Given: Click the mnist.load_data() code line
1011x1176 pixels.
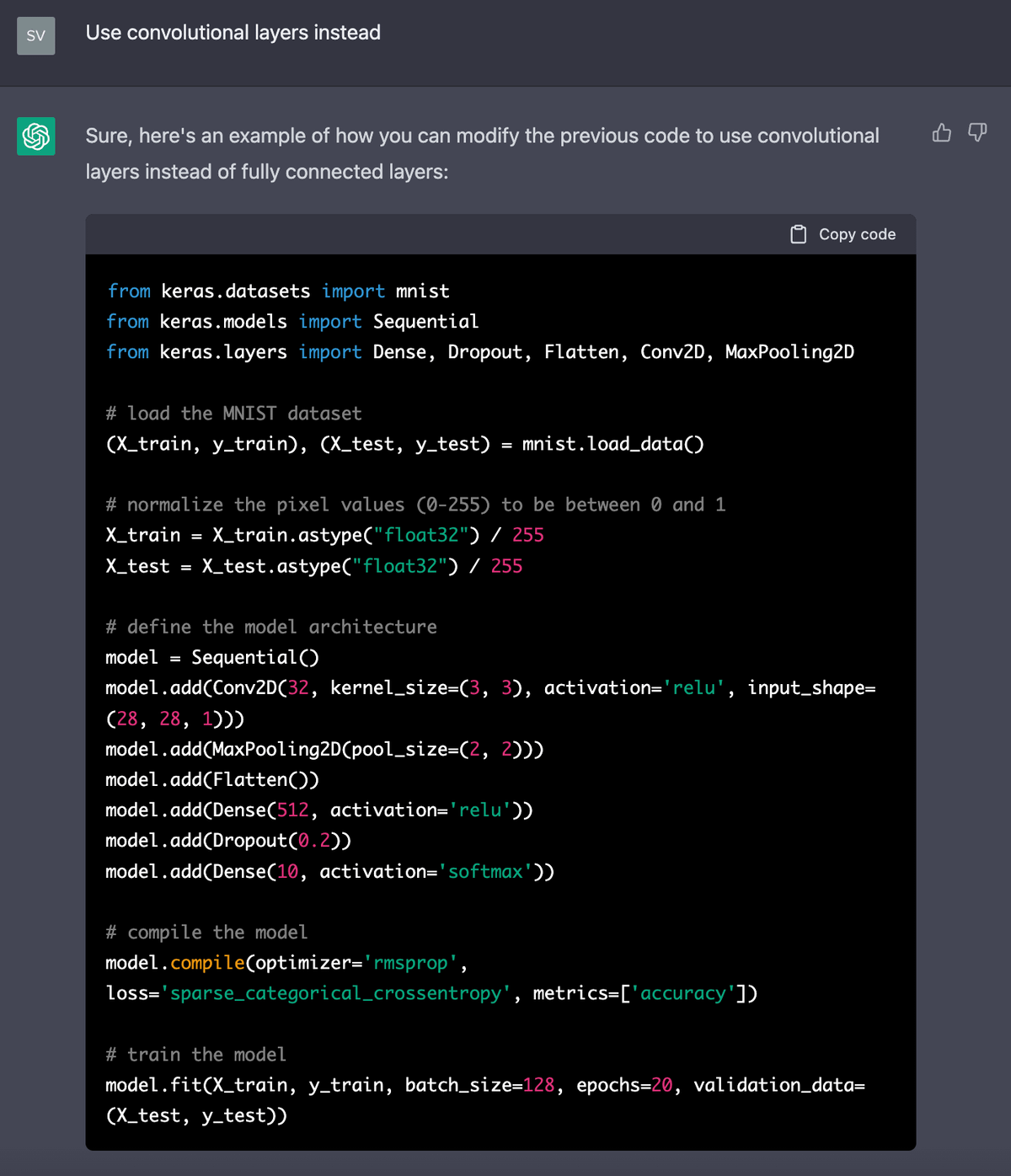Looking at the screenshot, I should click(404, 444).
